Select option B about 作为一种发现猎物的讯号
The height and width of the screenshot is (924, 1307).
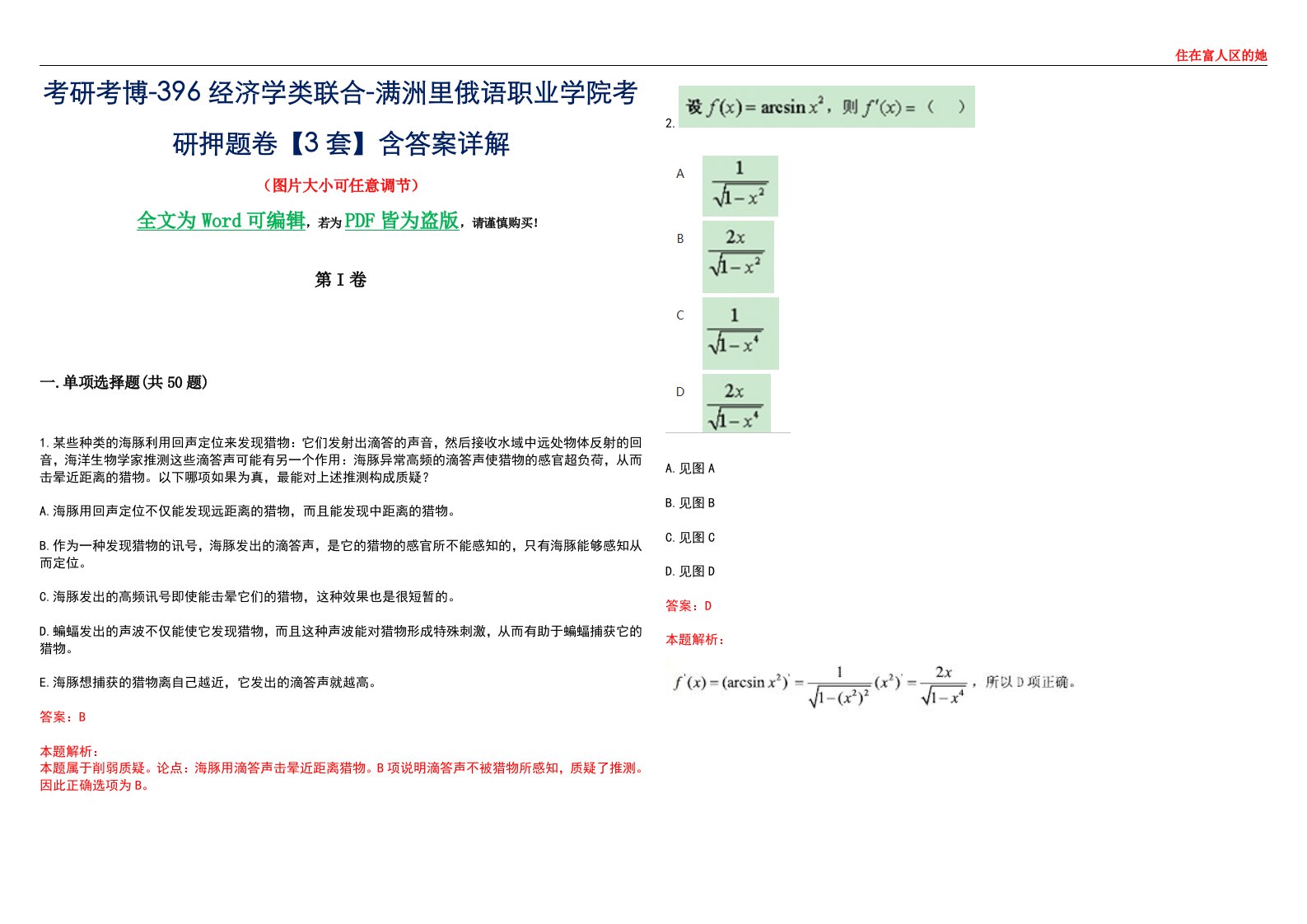click(341, 554)
